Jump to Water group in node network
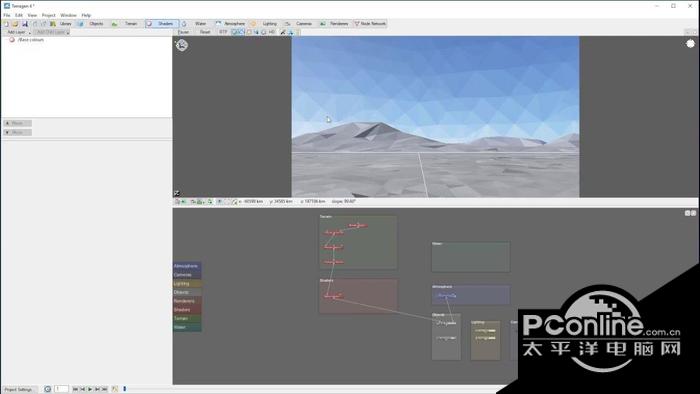 click(187, 327)
